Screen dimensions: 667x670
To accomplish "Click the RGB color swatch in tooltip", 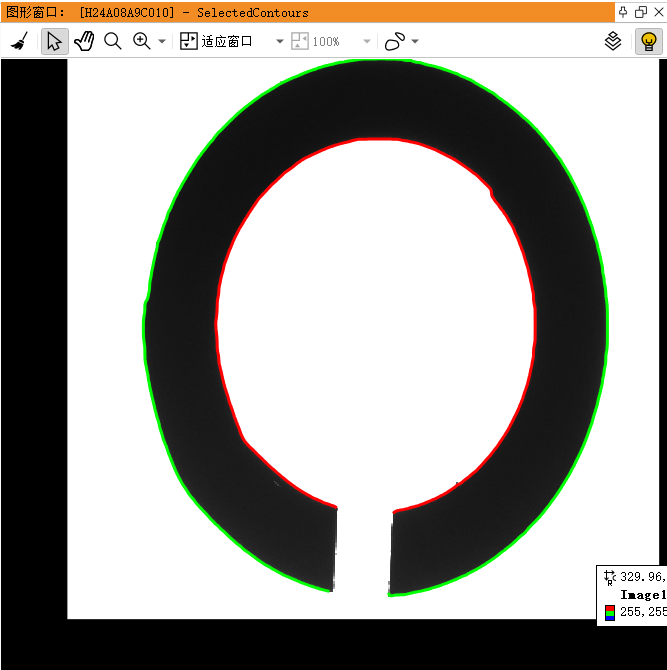I will tap(610, 612).
